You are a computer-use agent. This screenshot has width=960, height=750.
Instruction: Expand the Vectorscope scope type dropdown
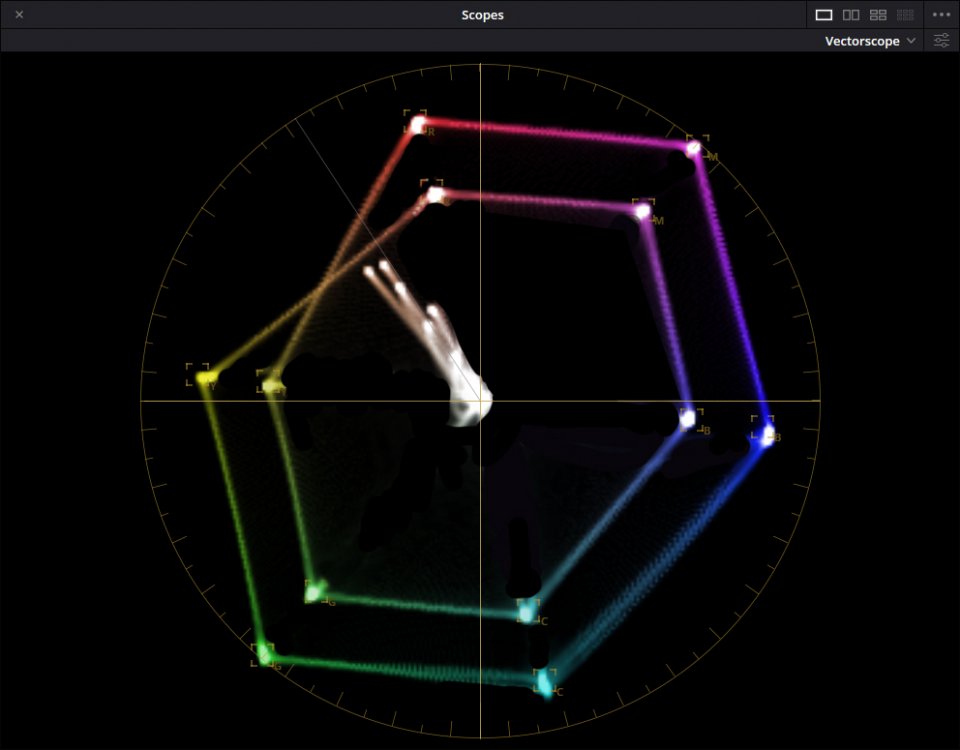pyautogui.click(x=869, y=41)
